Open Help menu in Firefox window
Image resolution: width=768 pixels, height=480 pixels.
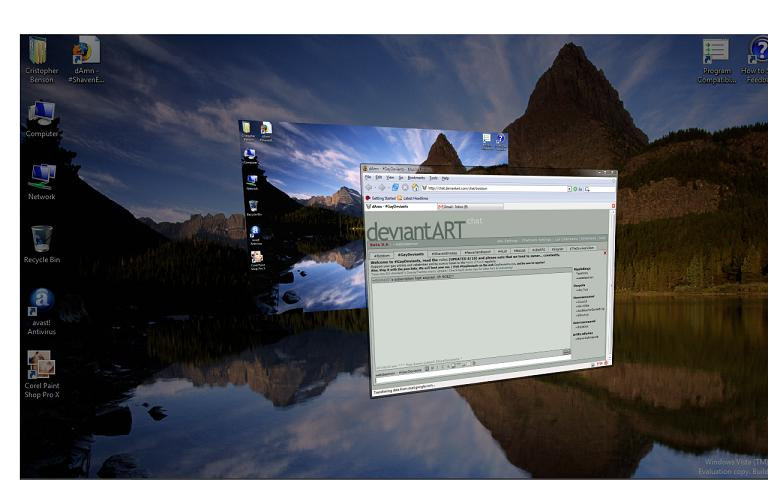[445, 178]
